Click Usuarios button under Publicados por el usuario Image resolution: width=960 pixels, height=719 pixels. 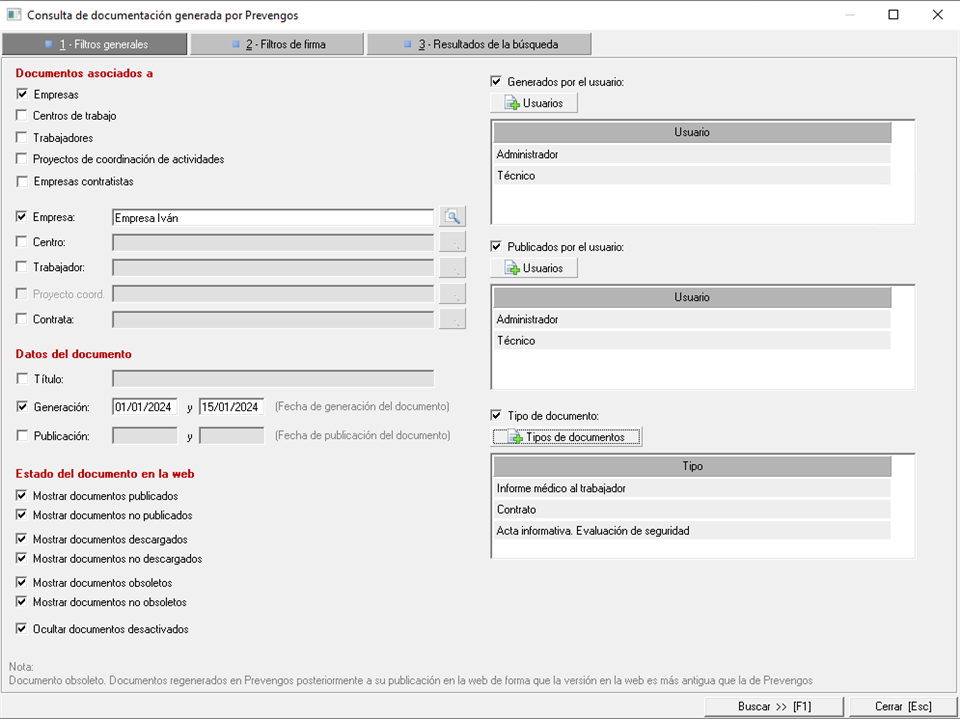tap(534, 268)
